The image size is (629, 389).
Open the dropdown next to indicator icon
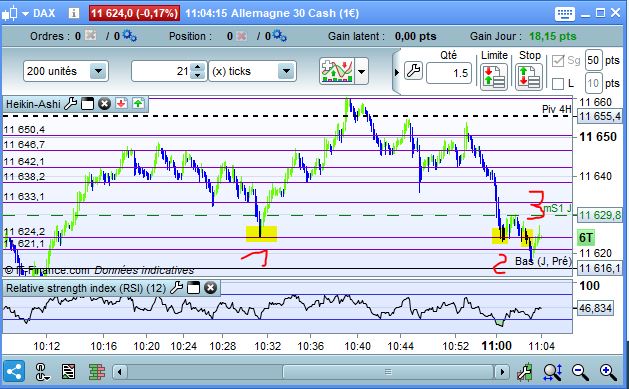362,71
